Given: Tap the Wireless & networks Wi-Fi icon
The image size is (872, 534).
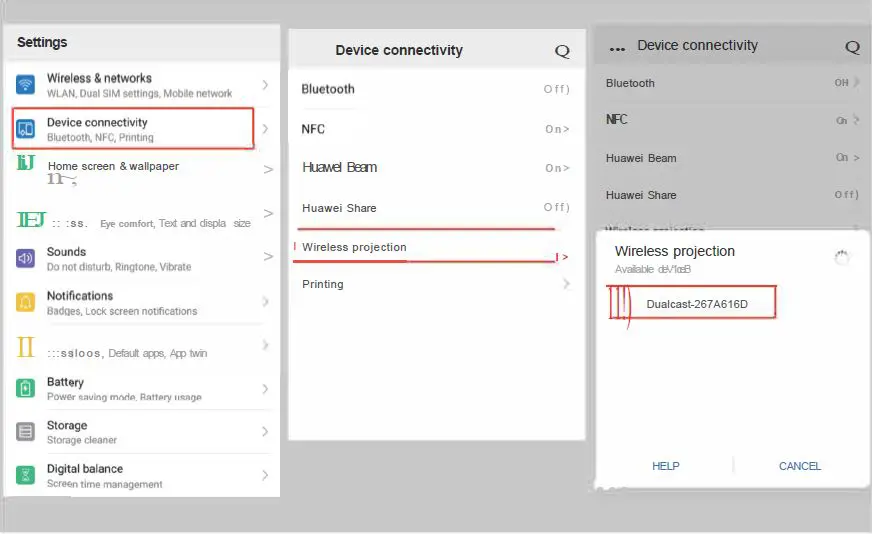Looking at the screenshot, I should click(x=26, y=85).
